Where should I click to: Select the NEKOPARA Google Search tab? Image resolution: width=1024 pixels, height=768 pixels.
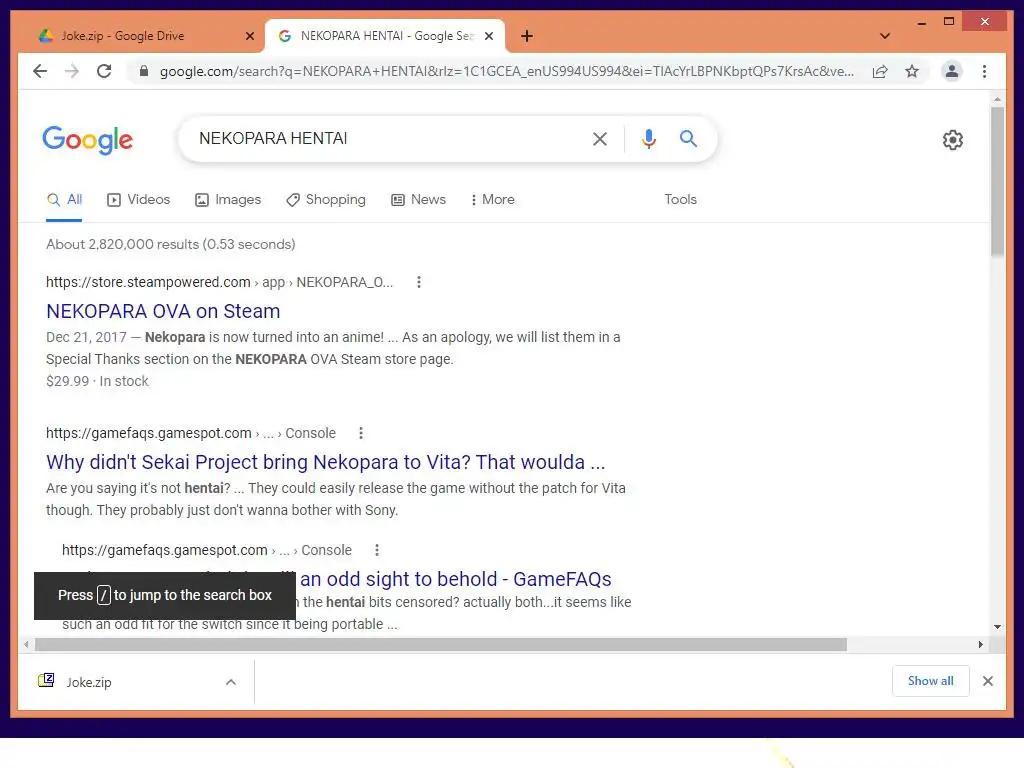pos(384,36)
